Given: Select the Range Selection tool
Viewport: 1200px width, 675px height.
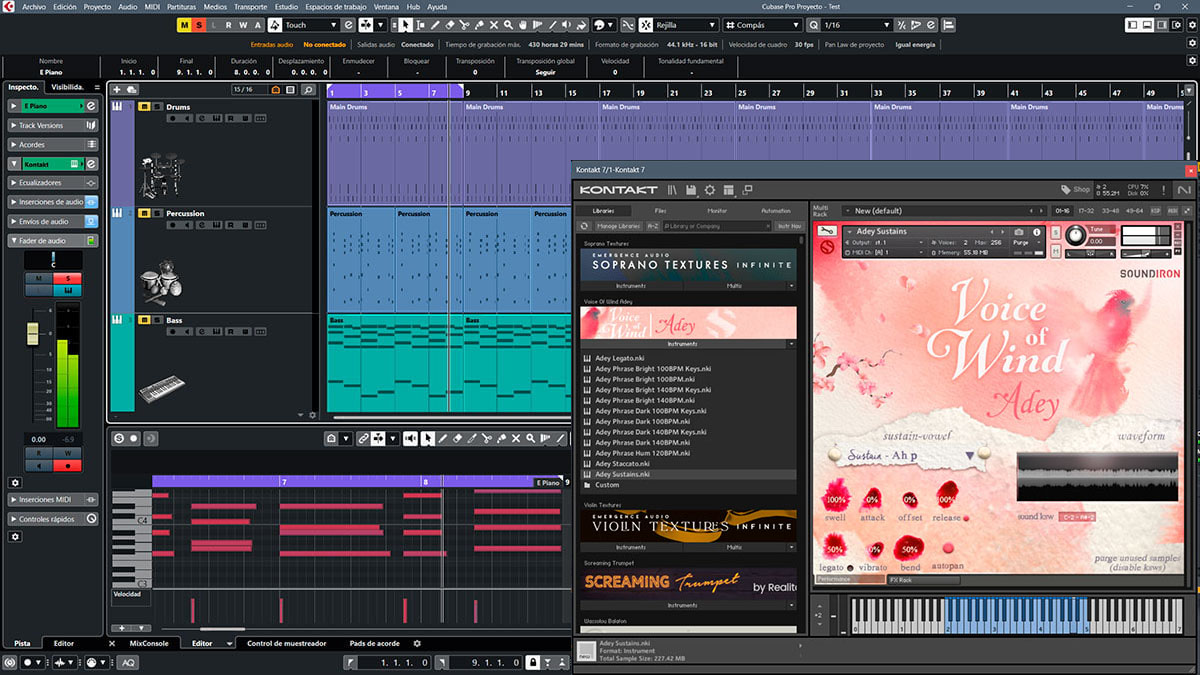Looking at the screenshot, I should click(419, 24).
